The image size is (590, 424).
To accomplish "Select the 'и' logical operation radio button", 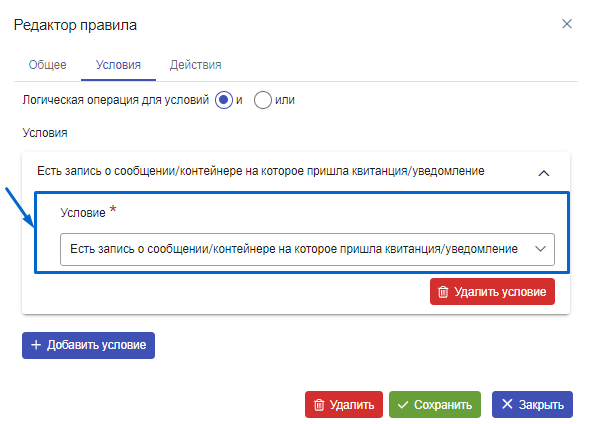I will click(224, 100).
